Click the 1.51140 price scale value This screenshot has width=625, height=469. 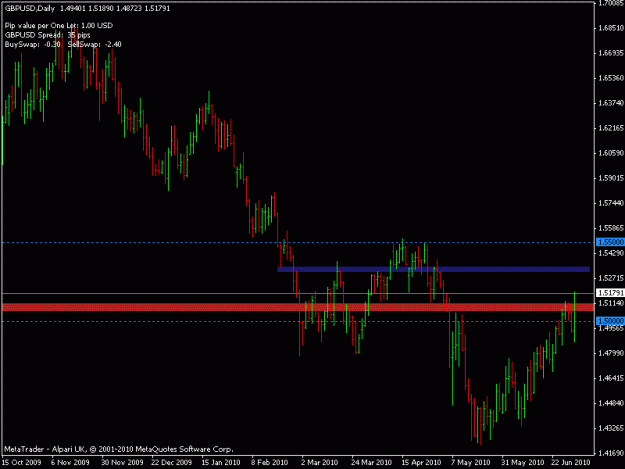click(x=611, y=303)
